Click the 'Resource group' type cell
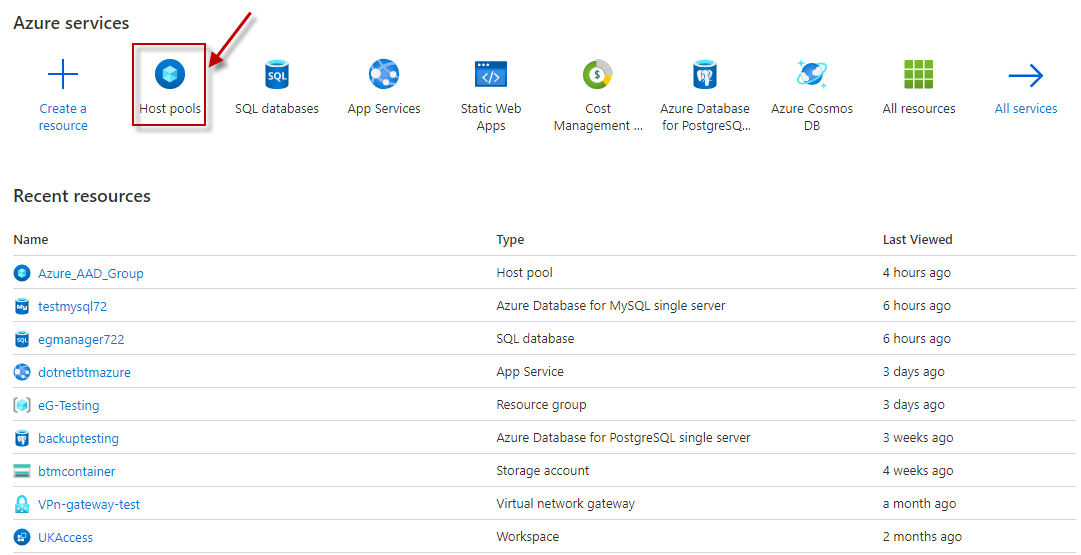The height and width of the screenshot is (555, 1081). pyautogui.click(x=541, y=405)
